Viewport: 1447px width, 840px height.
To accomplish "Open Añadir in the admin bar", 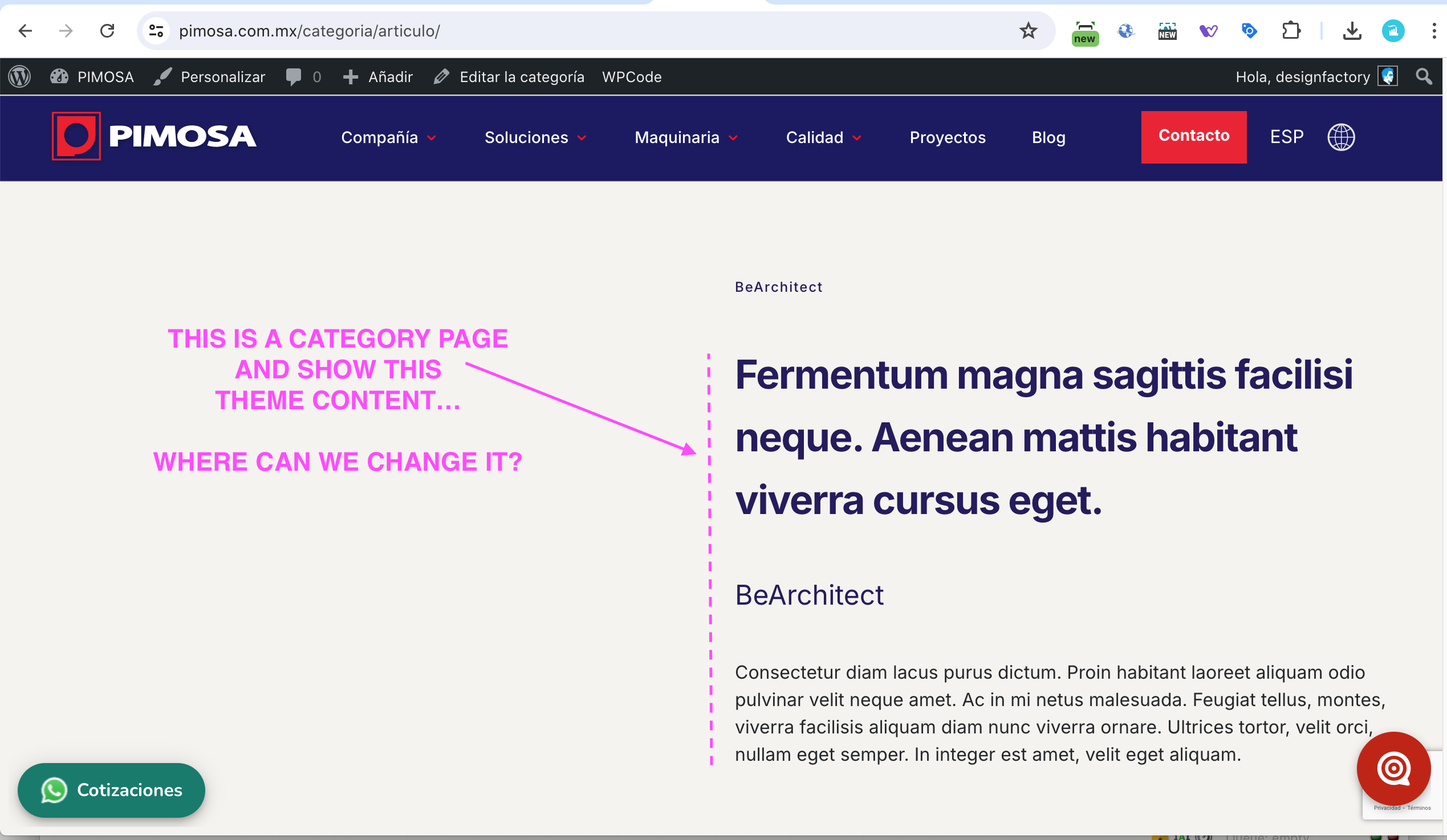I will 377,76.
